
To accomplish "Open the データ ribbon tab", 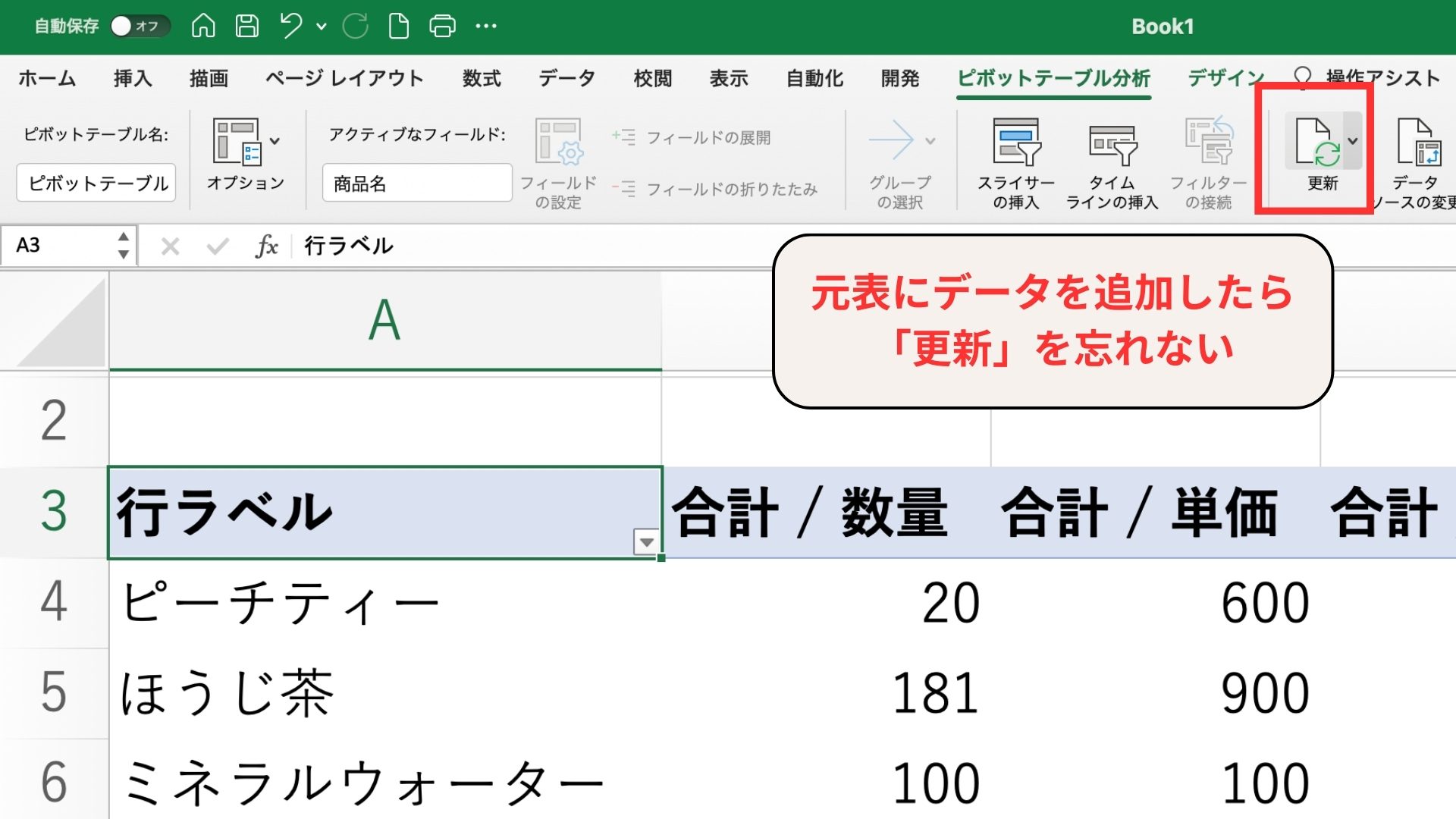I will coord(566,78).
